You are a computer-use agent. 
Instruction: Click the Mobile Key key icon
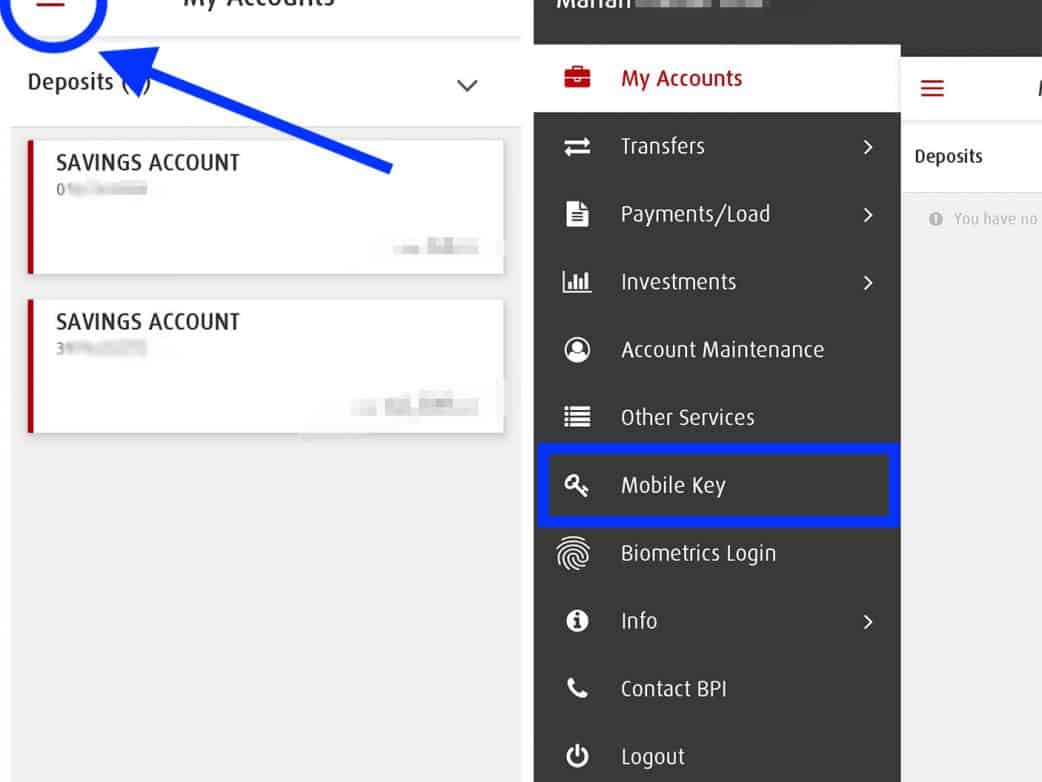pyautogui.click(x=577, y=486)
